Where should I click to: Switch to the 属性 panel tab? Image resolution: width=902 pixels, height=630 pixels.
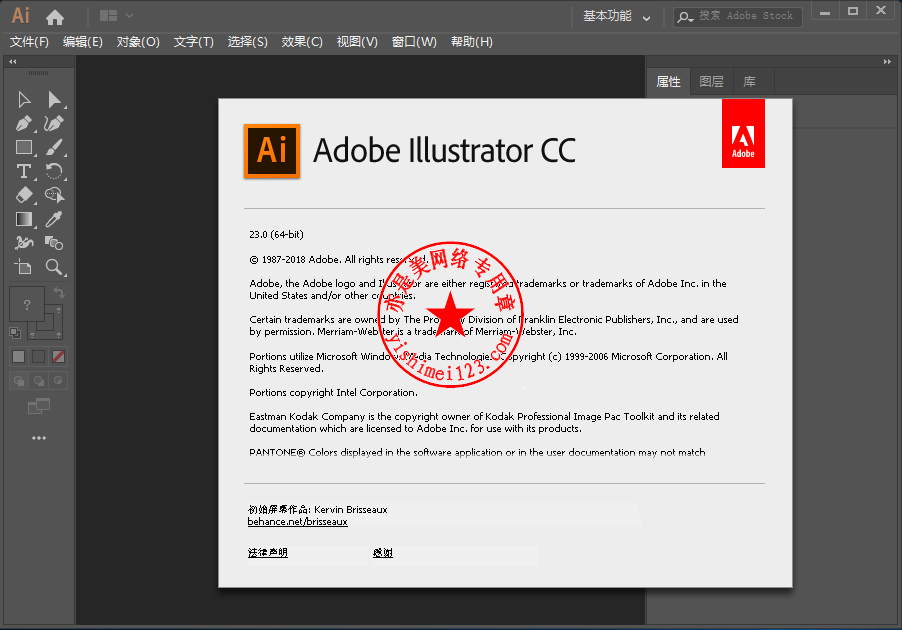point(668,82)
